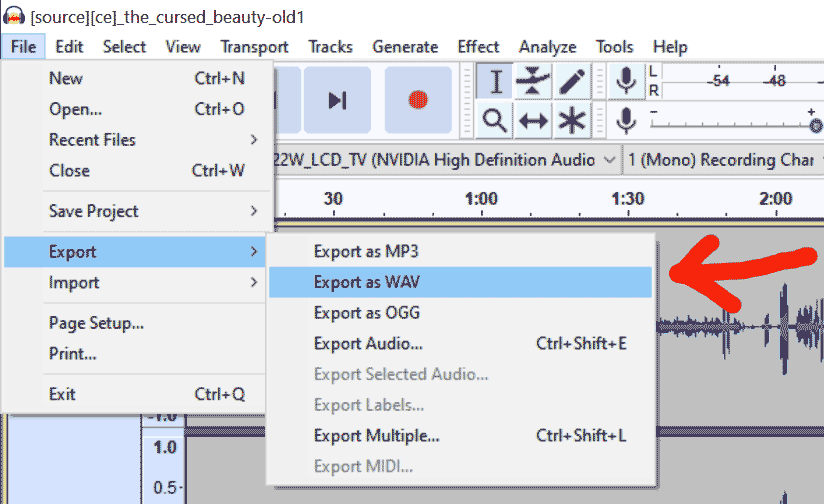Open the Tools menu
Image resolution: width=824 pixels, height=504 pixels.
(x=614, y=47)
